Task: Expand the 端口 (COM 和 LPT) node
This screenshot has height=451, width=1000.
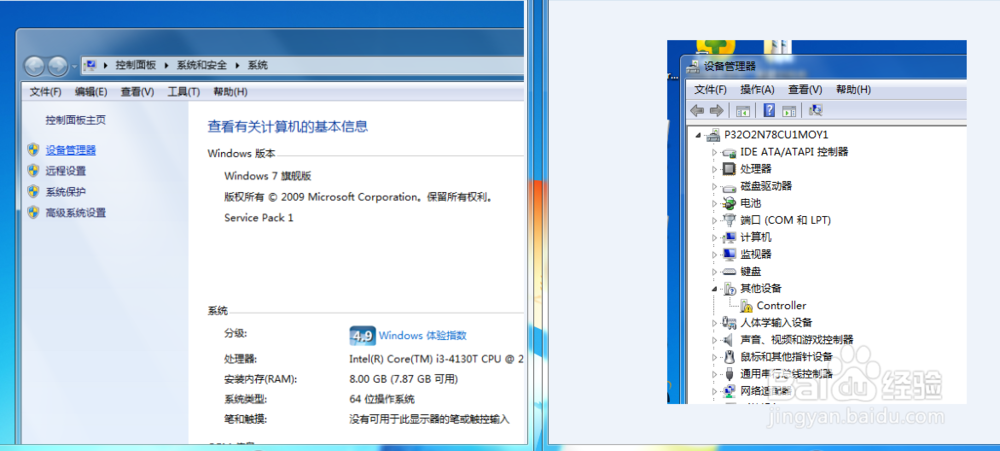Action: (x=715, y=221)
